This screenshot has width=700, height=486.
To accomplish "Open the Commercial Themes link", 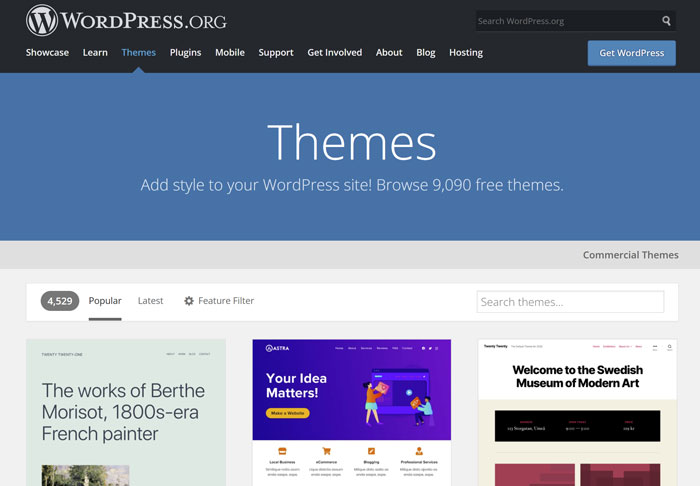I will coord(630,255).
